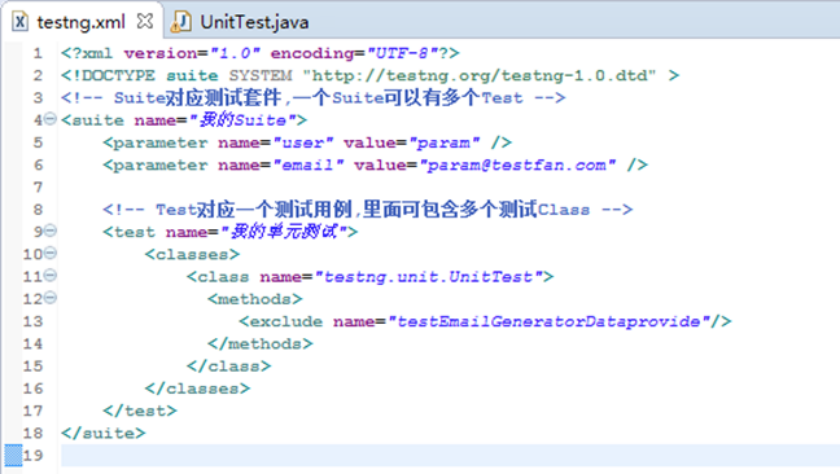Click the closing </class> tag on line 15

[229, 366]
